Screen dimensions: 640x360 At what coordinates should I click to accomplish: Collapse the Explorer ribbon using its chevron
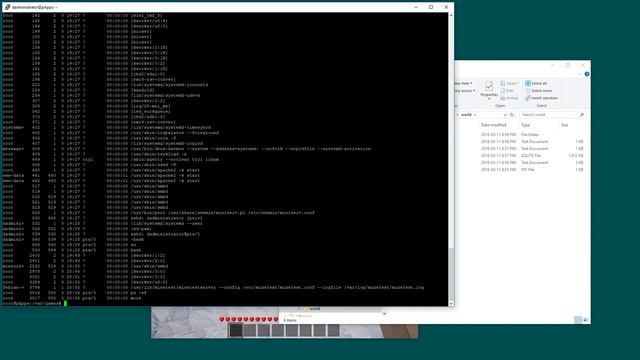coord(580,74)
